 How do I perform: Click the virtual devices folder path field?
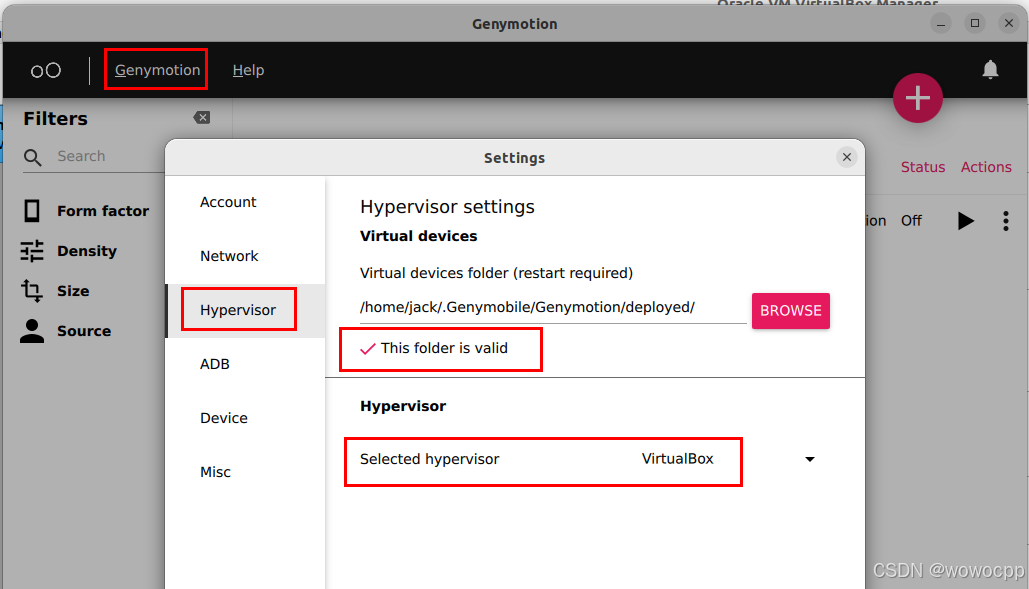(x=553, y=307)
